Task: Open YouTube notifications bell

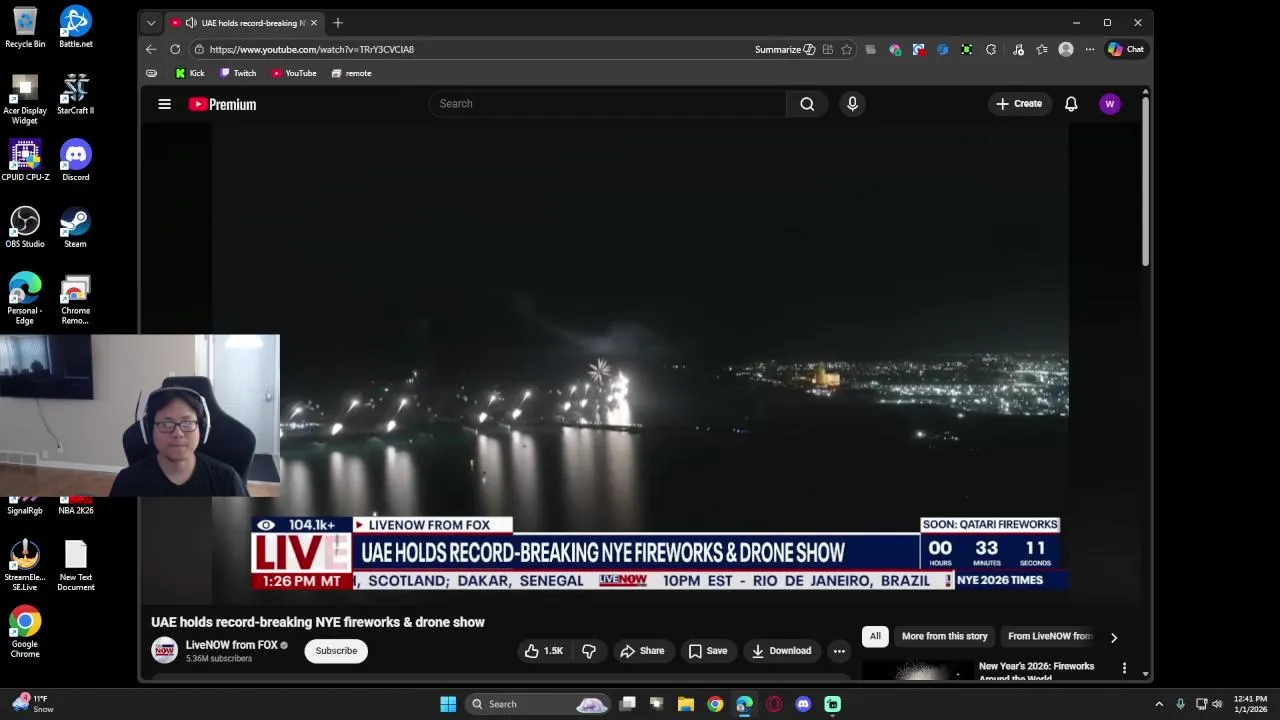Action: click(1071, 104)
